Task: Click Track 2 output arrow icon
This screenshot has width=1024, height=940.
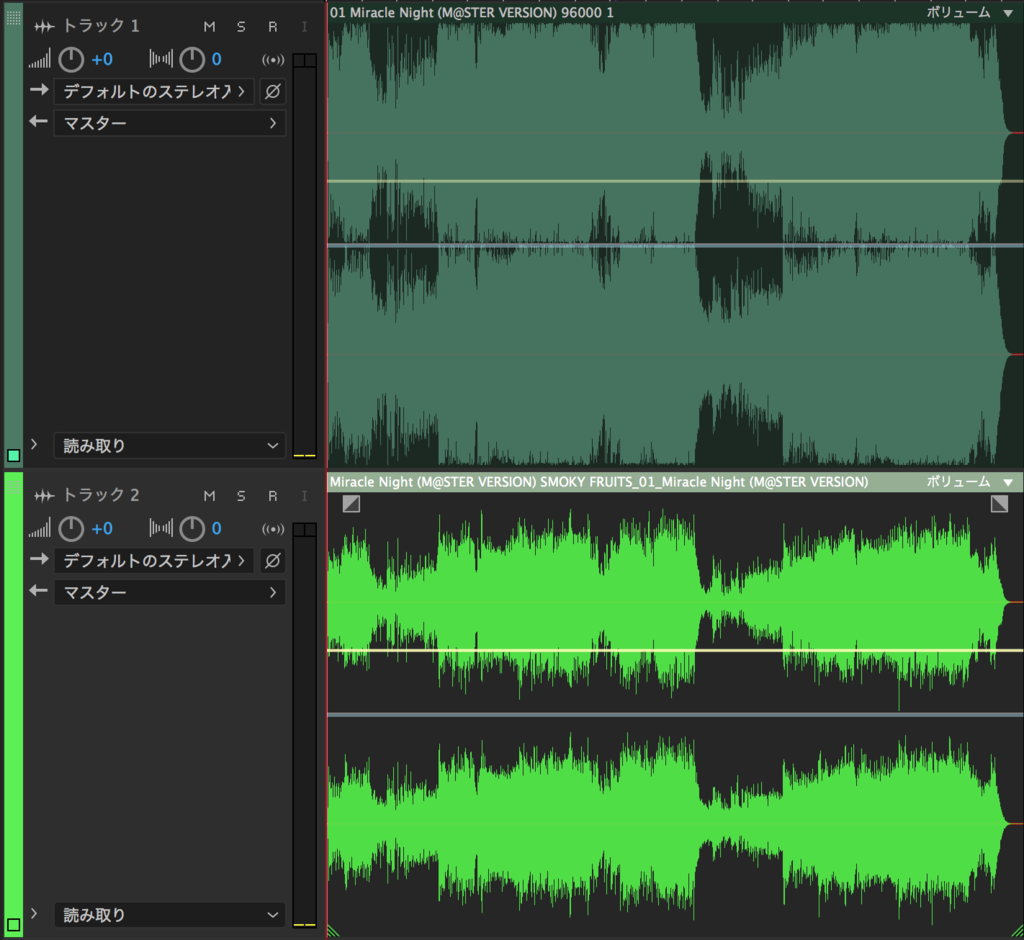Action: pos(39,591)
